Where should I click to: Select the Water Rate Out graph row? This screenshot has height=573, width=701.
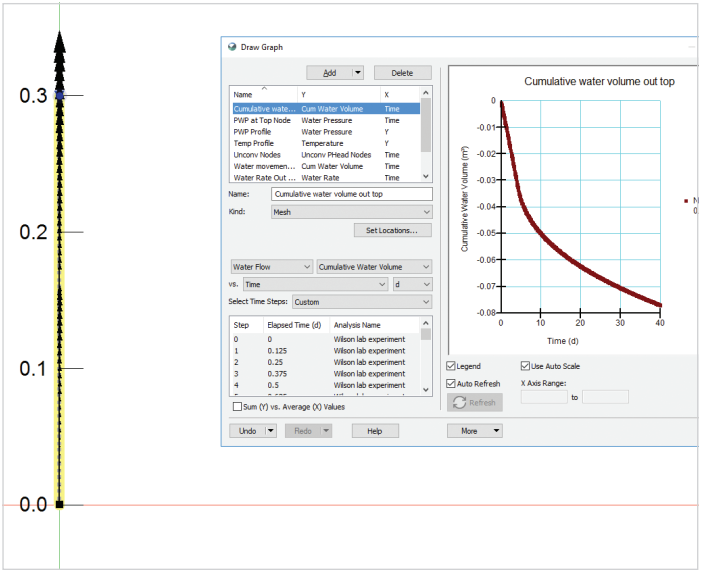pos(326,177)
